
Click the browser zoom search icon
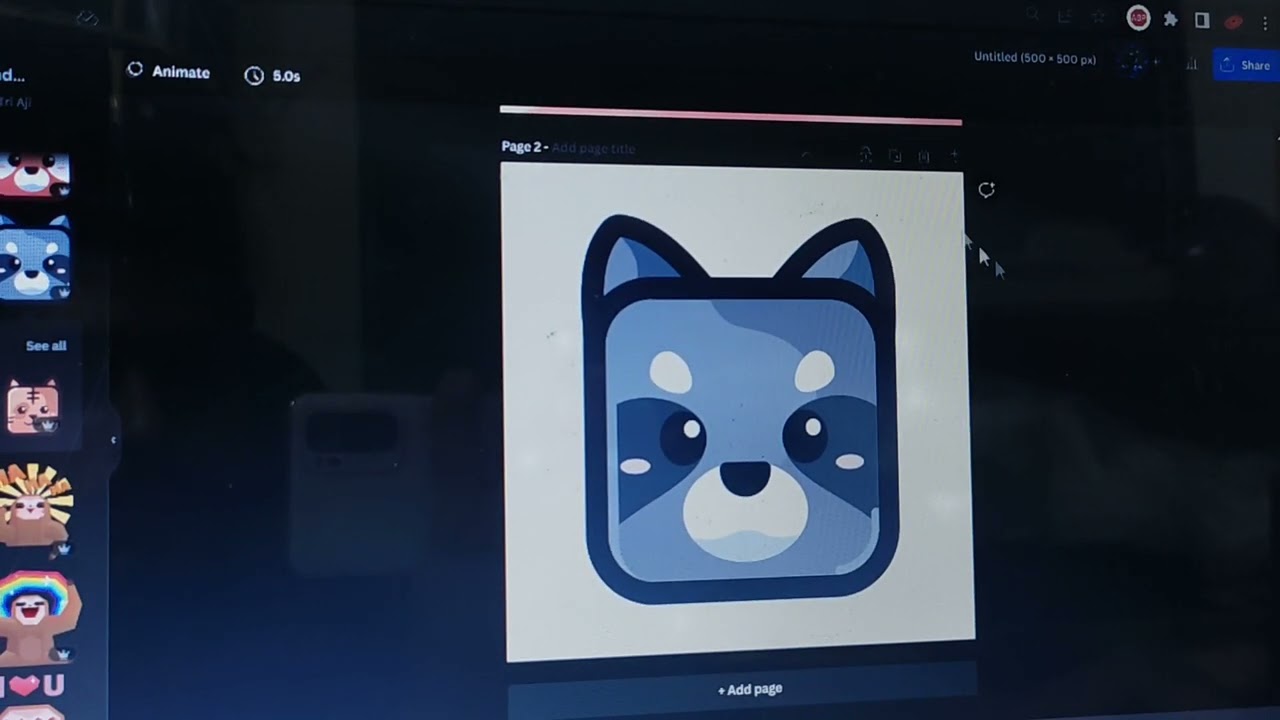point(1033,15)
